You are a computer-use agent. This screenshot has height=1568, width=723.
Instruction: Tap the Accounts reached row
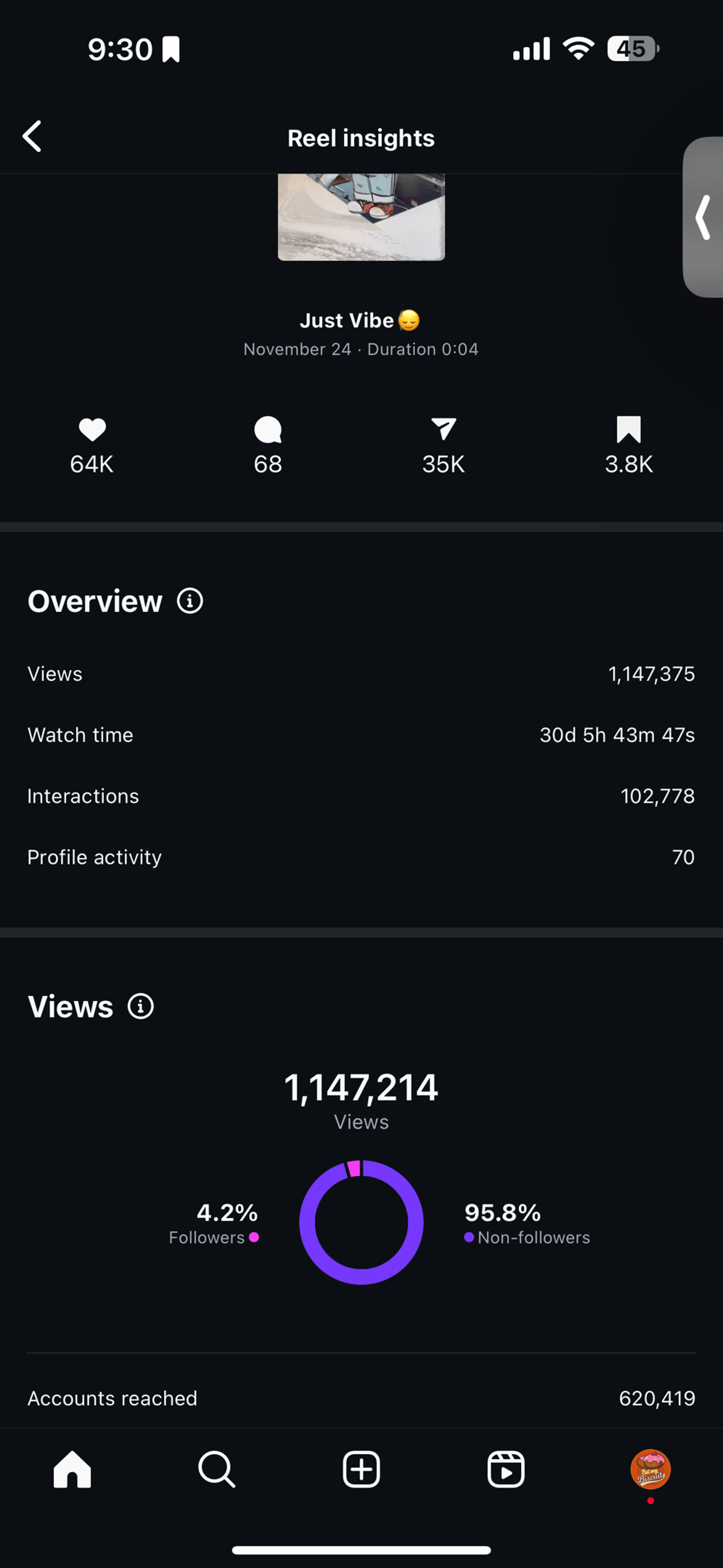coord(361,1398)
